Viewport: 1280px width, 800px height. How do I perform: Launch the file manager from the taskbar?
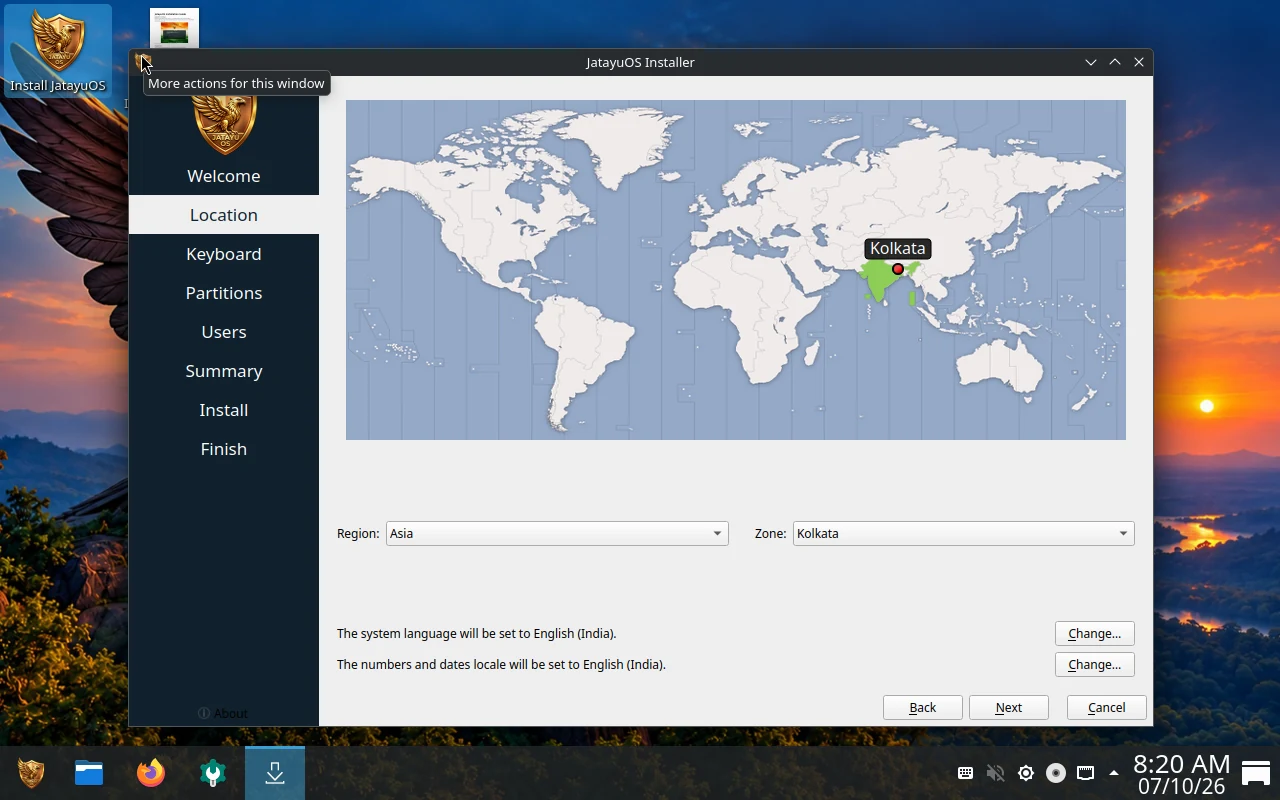89,773
